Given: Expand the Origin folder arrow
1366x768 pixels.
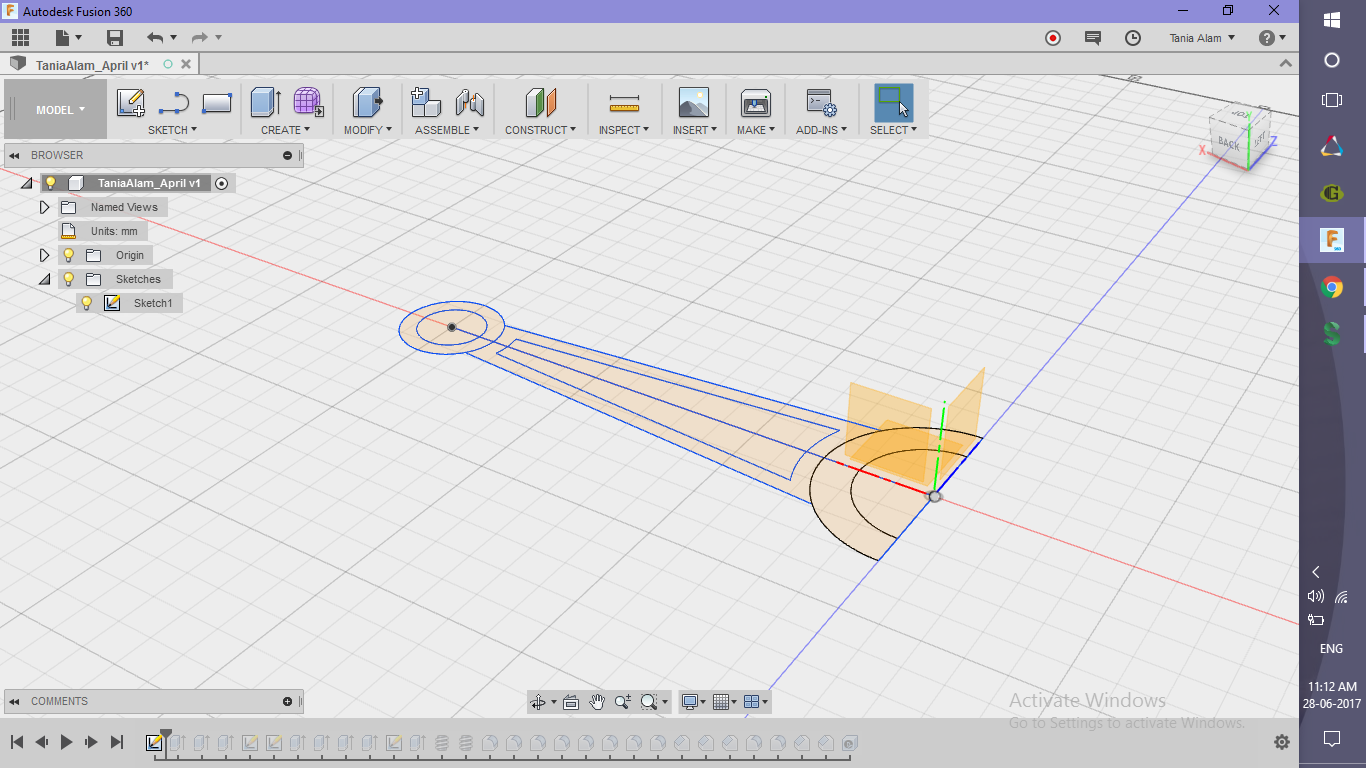Looking at the screenshot, I should click(x=44, y=255).
